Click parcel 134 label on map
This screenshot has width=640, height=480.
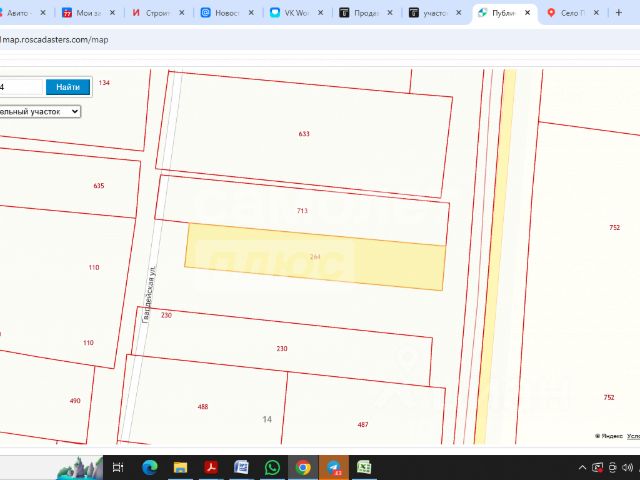[x=104, y=83]
